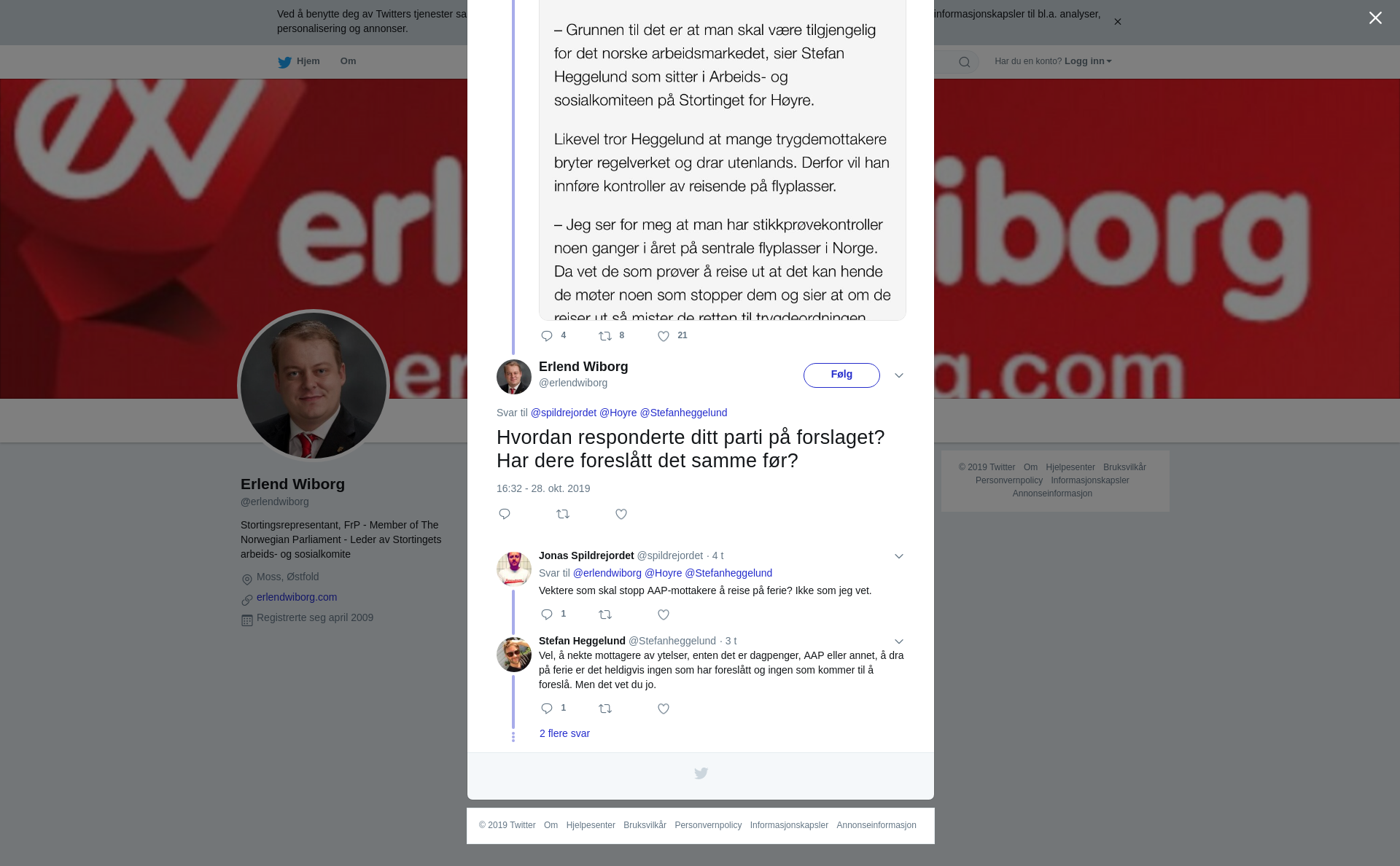
Task: Go to the Hjem tab
Action: [299, 62]
